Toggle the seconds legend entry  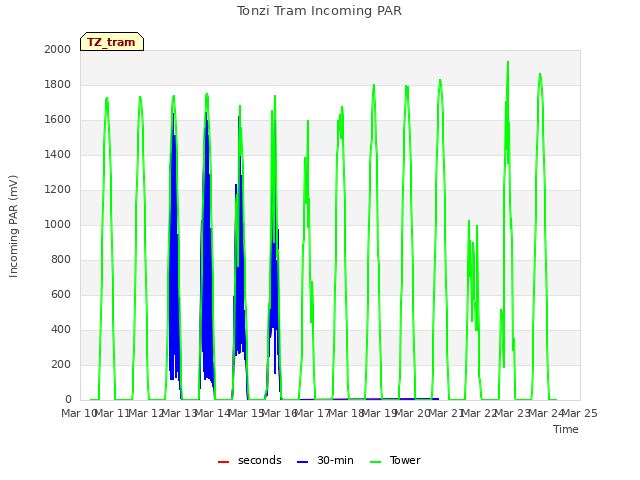coord(249,460)
